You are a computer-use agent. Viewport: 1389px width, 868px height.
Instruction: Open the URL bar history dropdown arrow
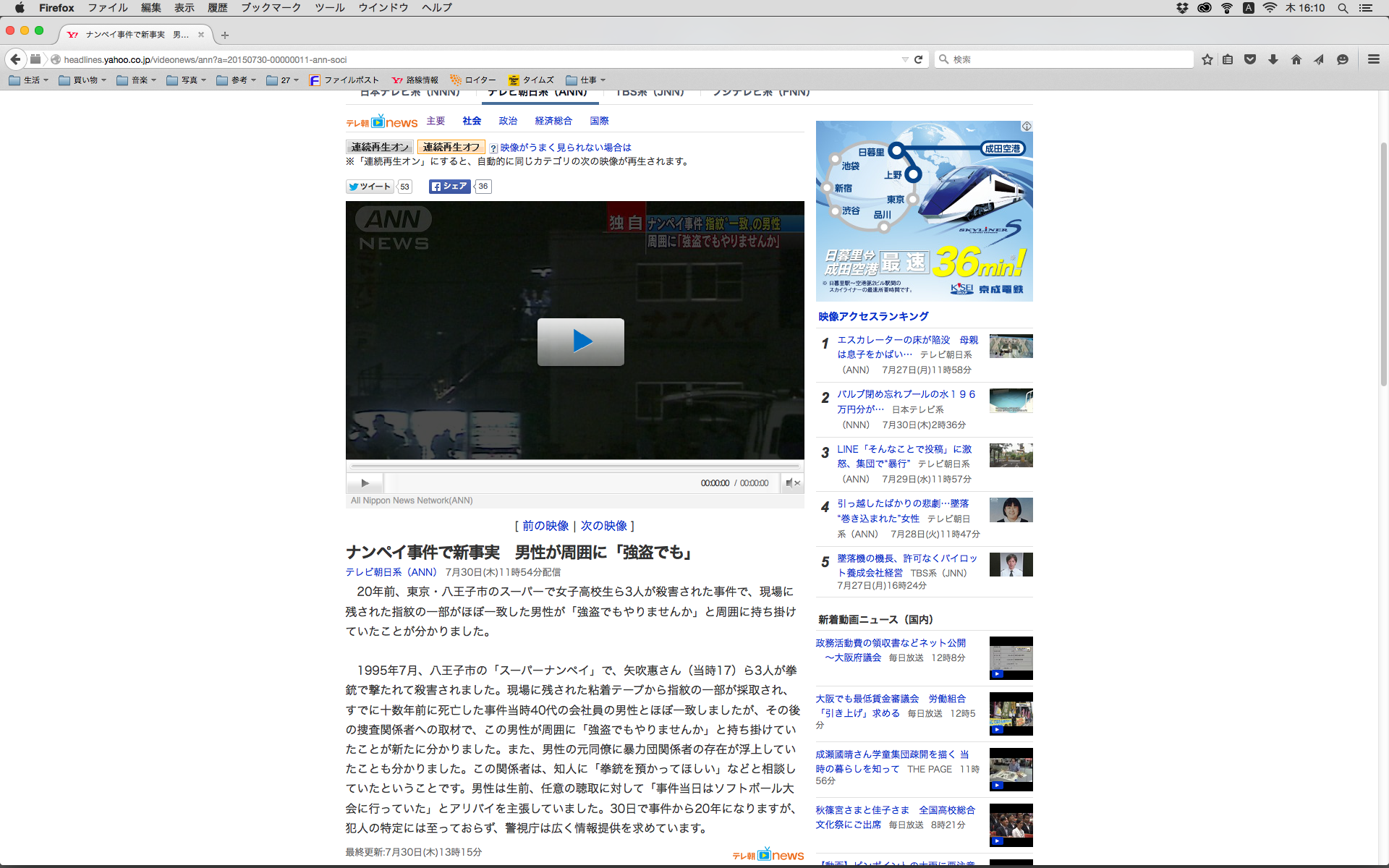[904, 59]
